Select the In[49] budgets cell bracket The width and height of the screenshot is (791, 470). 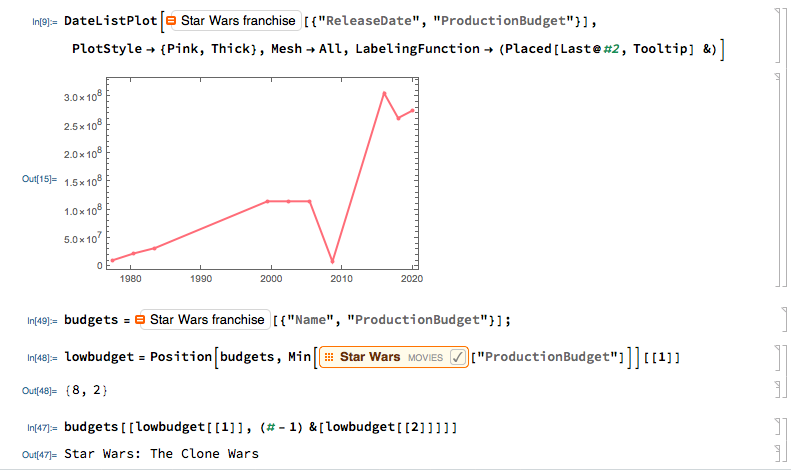click(x=783, y=320)
